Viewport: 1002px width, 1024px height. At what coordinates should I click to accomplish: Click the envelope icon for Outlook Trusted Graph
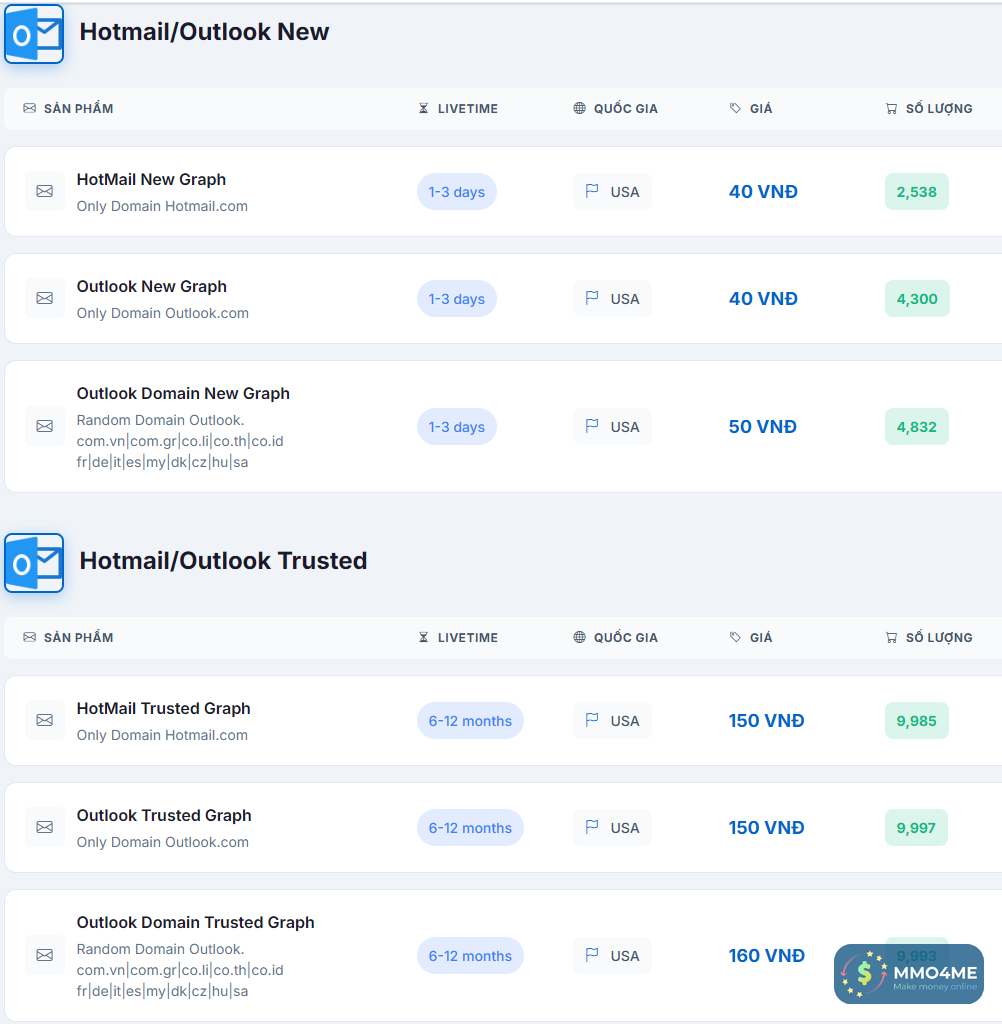(x=45, y=827)
